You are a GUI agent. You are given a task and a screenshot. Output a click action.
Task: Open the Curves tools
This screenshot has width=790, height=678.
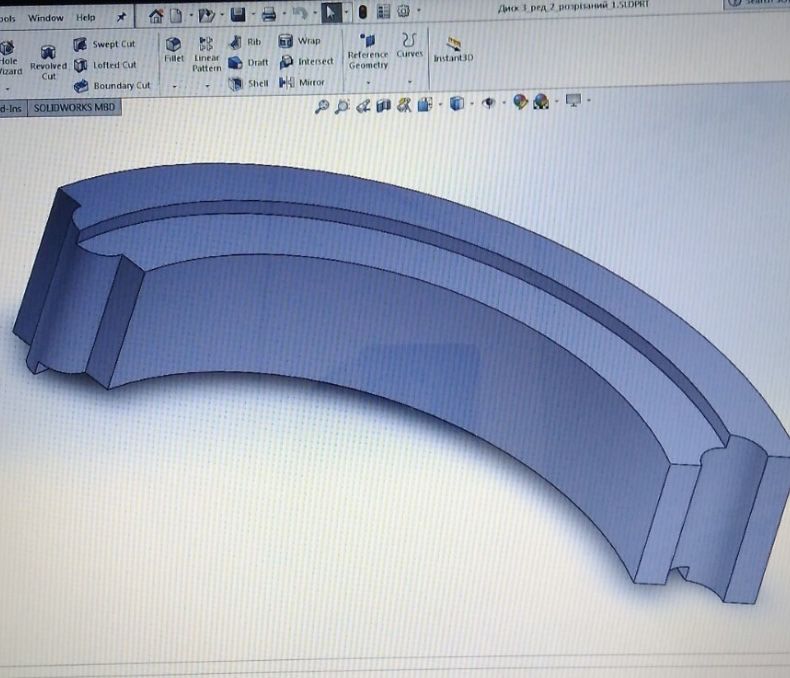click(409, 45)
